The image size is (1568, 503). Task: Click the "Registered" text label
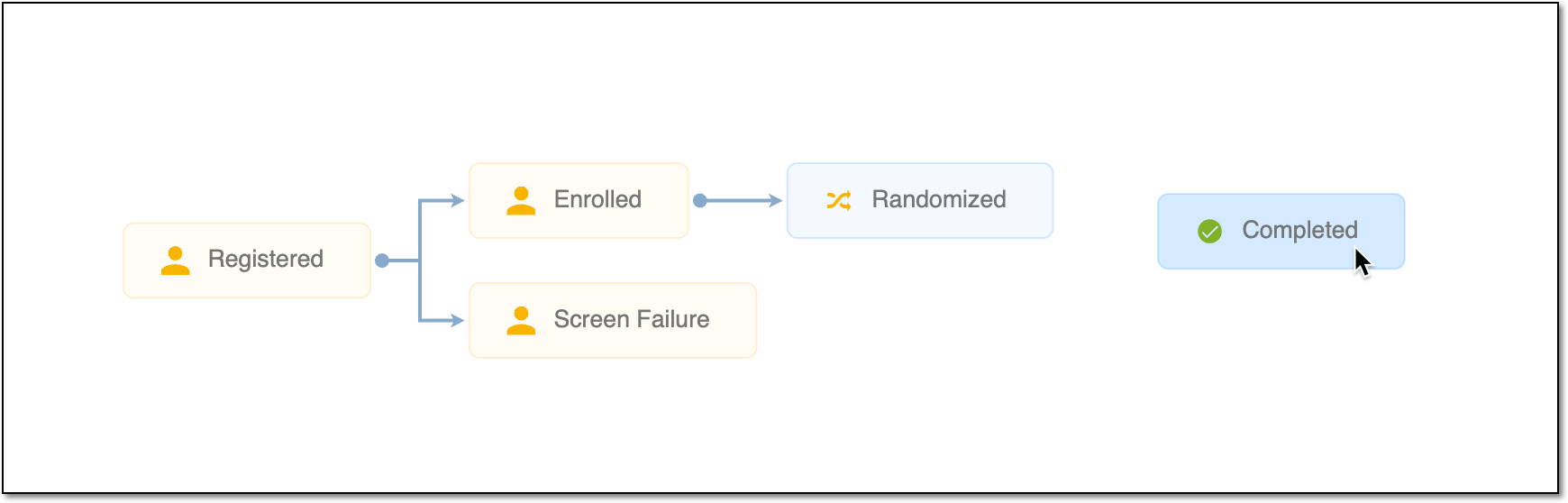[266, 260]
